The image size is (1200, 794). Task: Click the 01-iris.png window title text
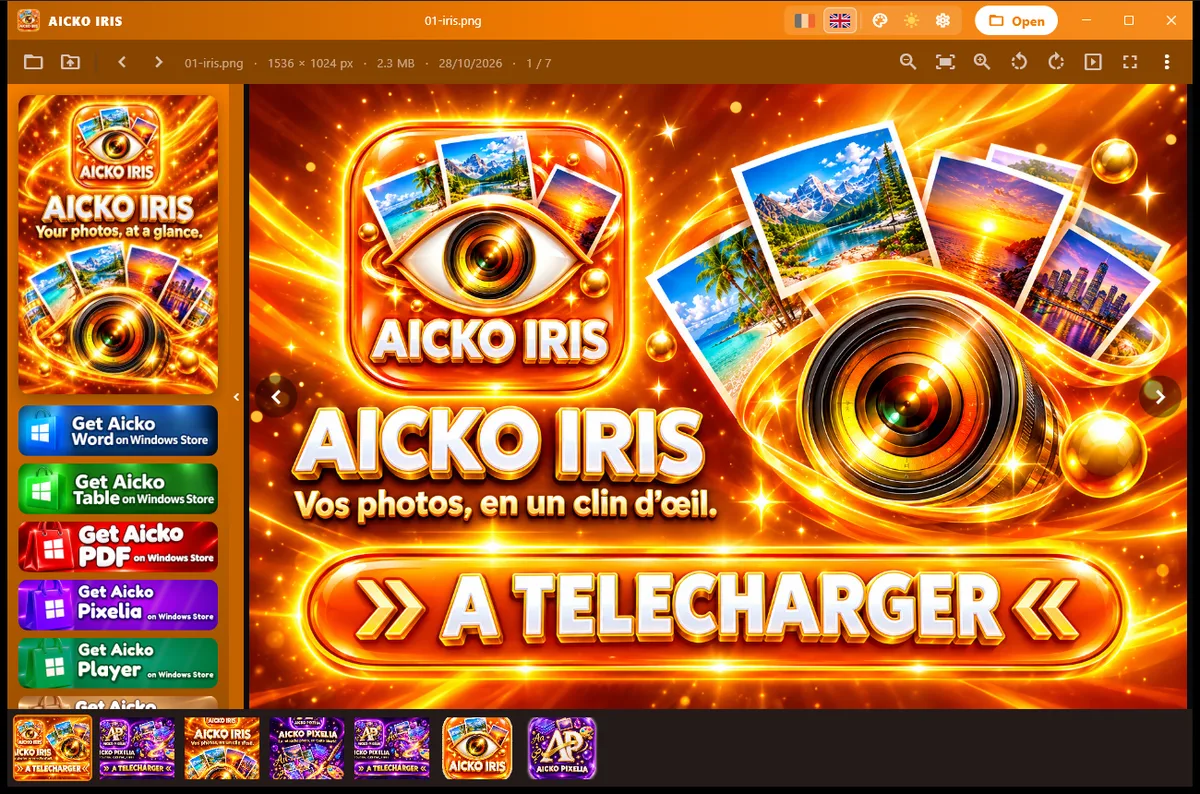tap(453, 20)
